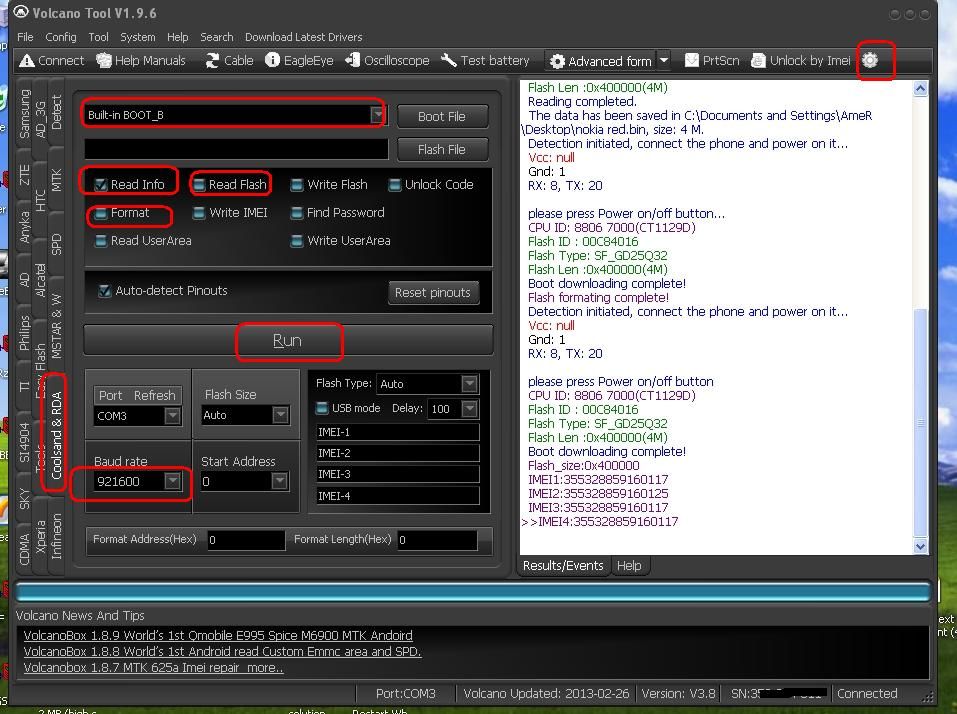Open the Test battery tool
This screenshot has width=957, height=714.
coord(486,60)
